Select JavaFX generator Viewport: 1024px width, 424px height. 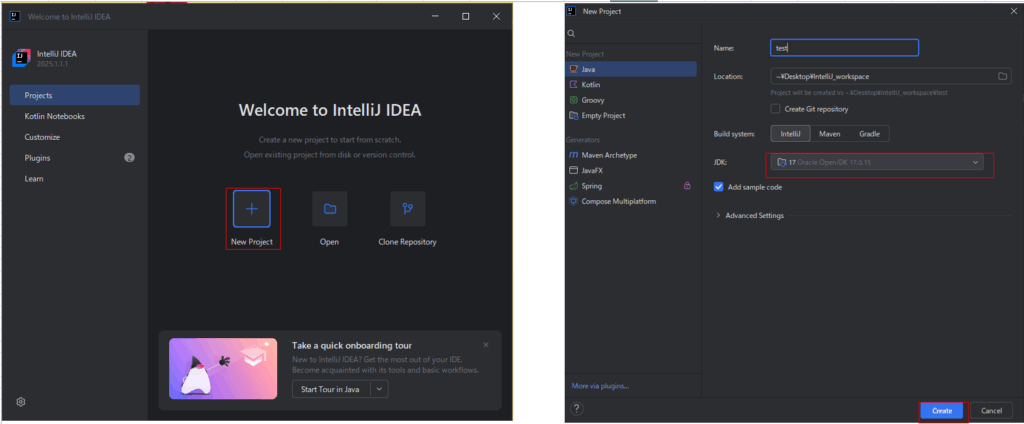click(x=632, y=170)
